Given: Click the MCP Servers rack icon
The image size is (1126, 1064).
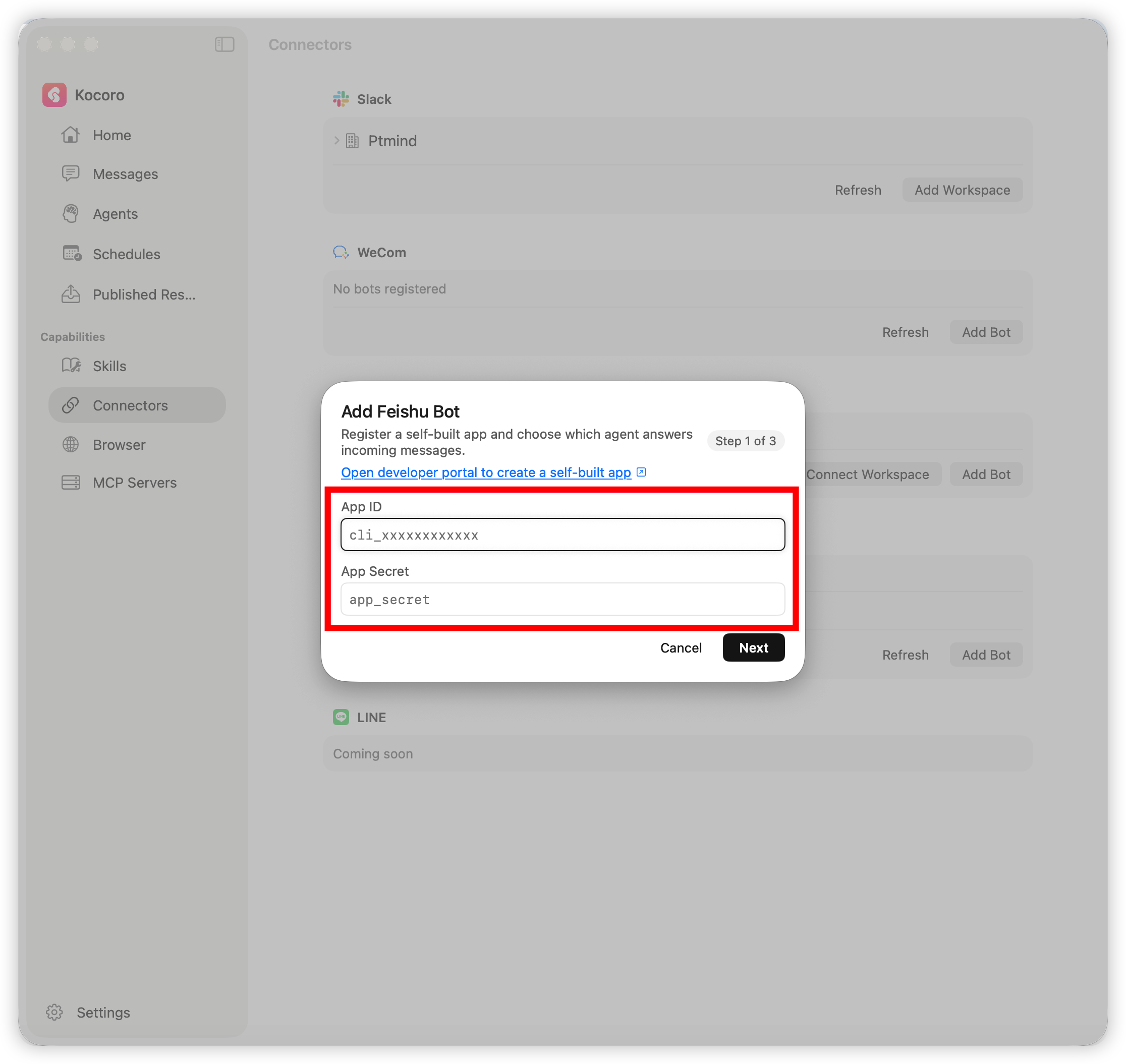Looking at the screenshot, I should click(x=71, y=483).
